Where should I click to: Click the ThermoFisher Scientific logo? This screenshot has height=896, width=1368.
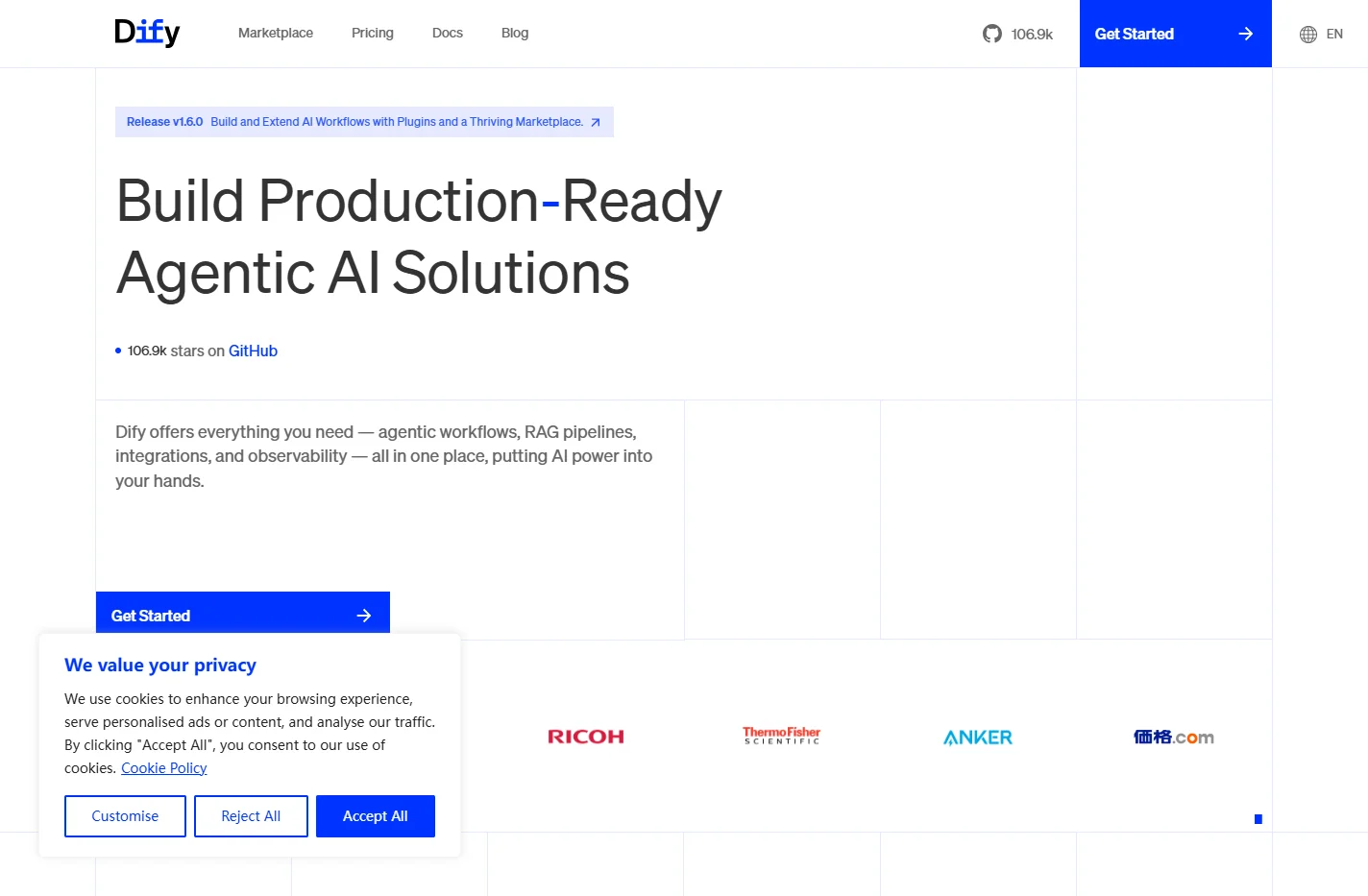782,736
